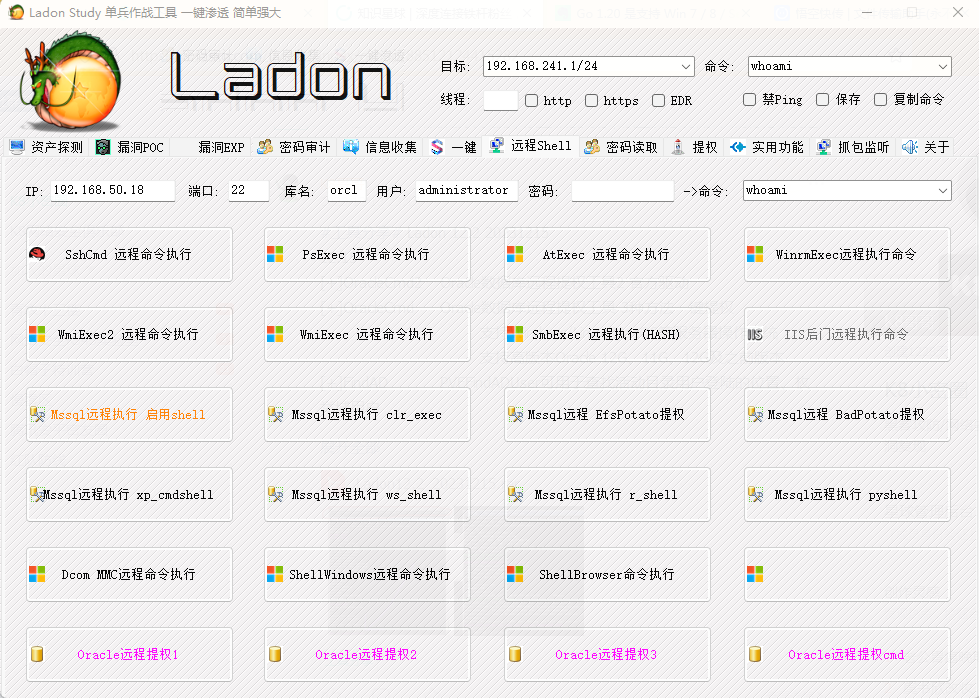The height and width of the screenshot is (698, 979).
Task: Click the 密码读取 tab icon
Action: tap(592, 147)
